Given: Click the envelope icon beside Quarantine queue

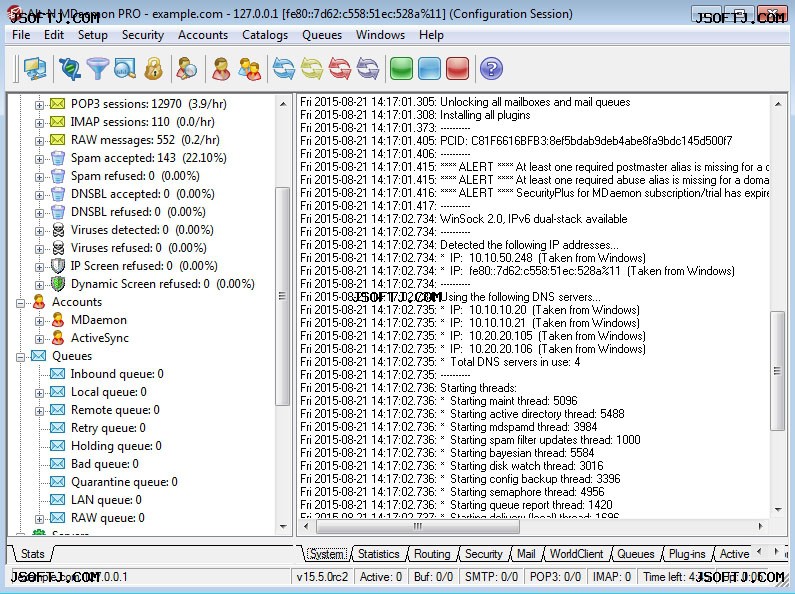Looking at the screenshot, I should pyautogui.click(x=58, y=482).
